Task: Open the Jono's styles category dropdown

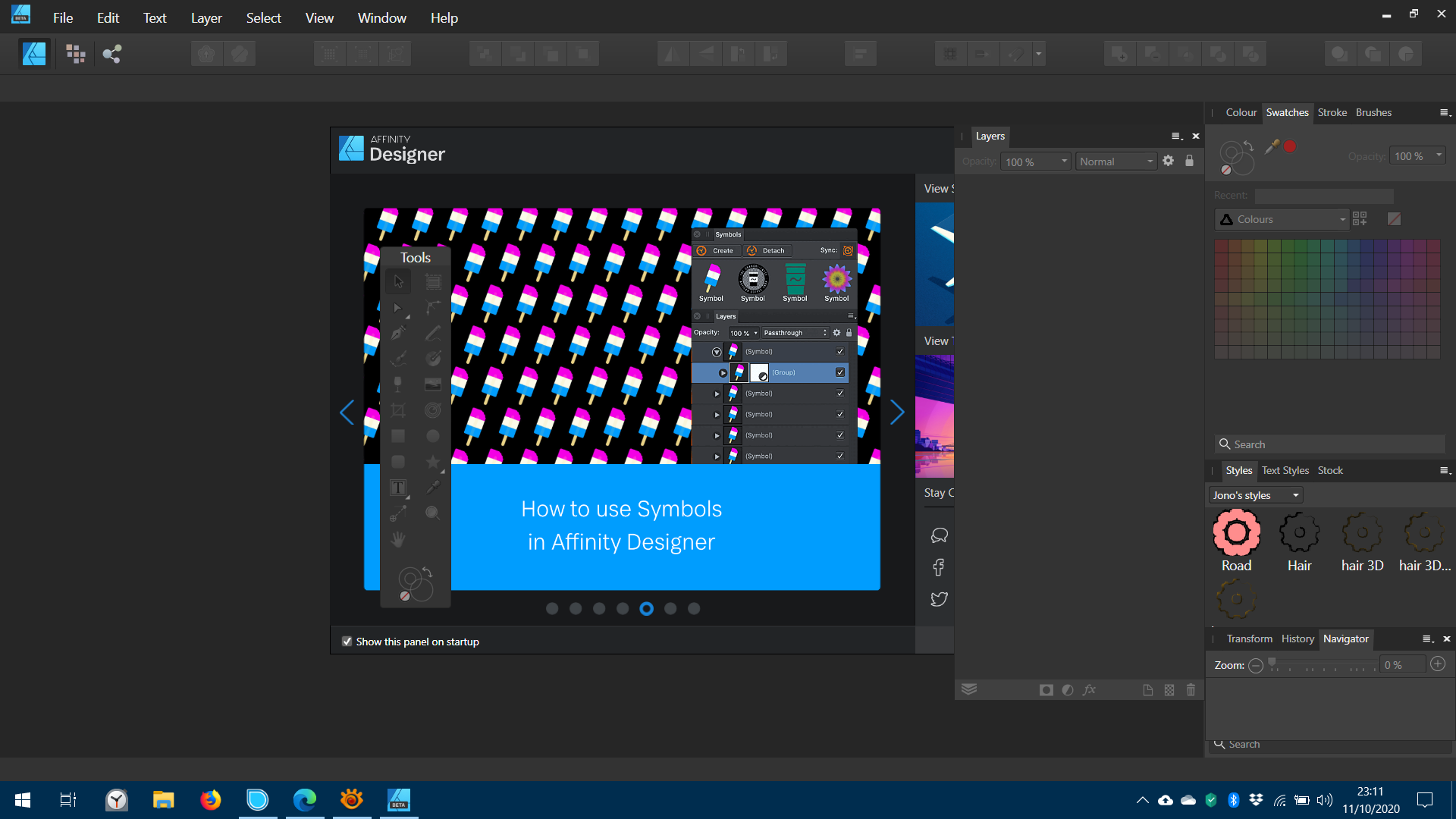Action: (x=1256, y=495)
